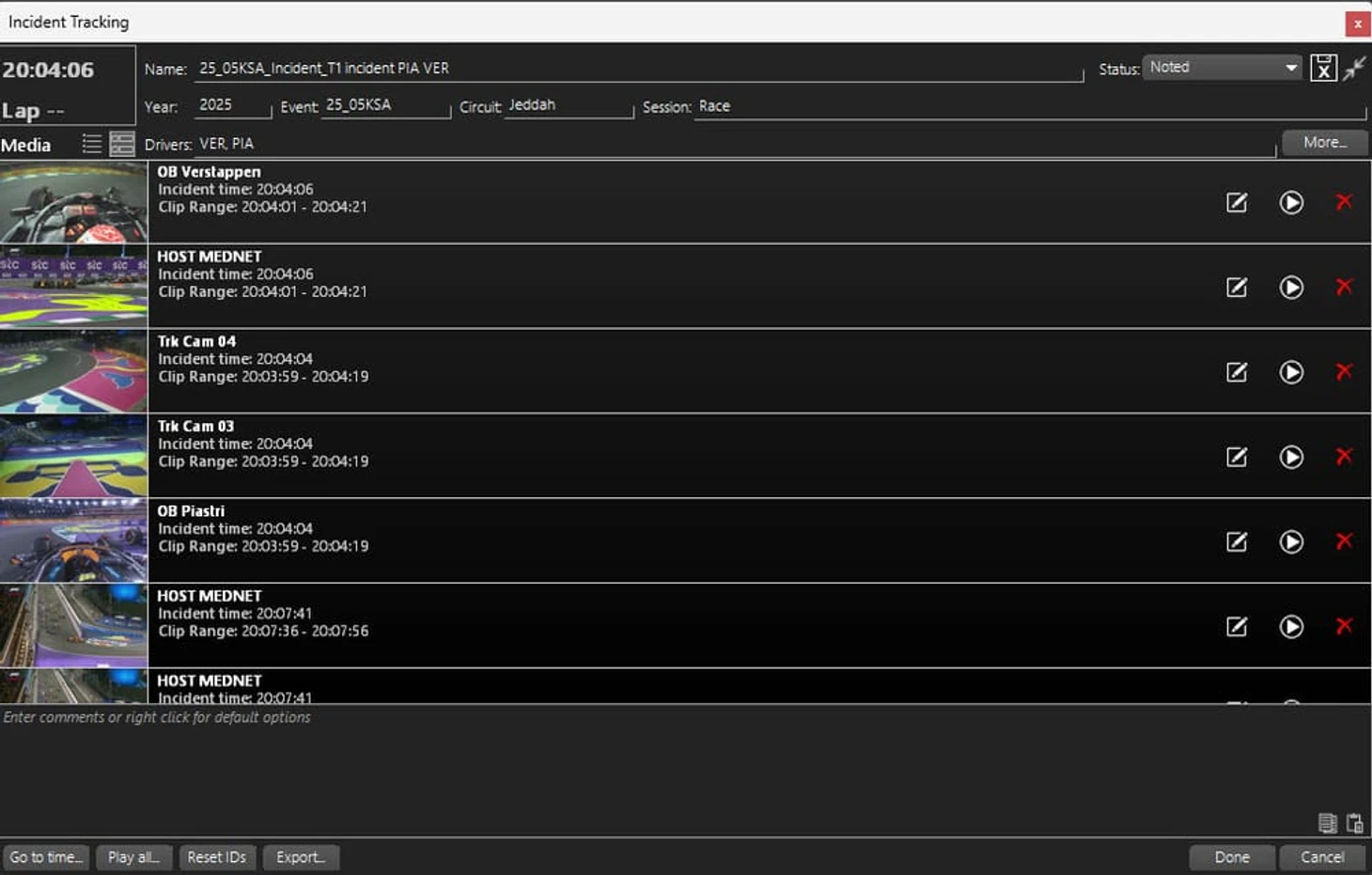Click the collapse arrows icon beside Status
Screen dimensions: 1372x875
pyautogui.click(x=1354, y=68)
